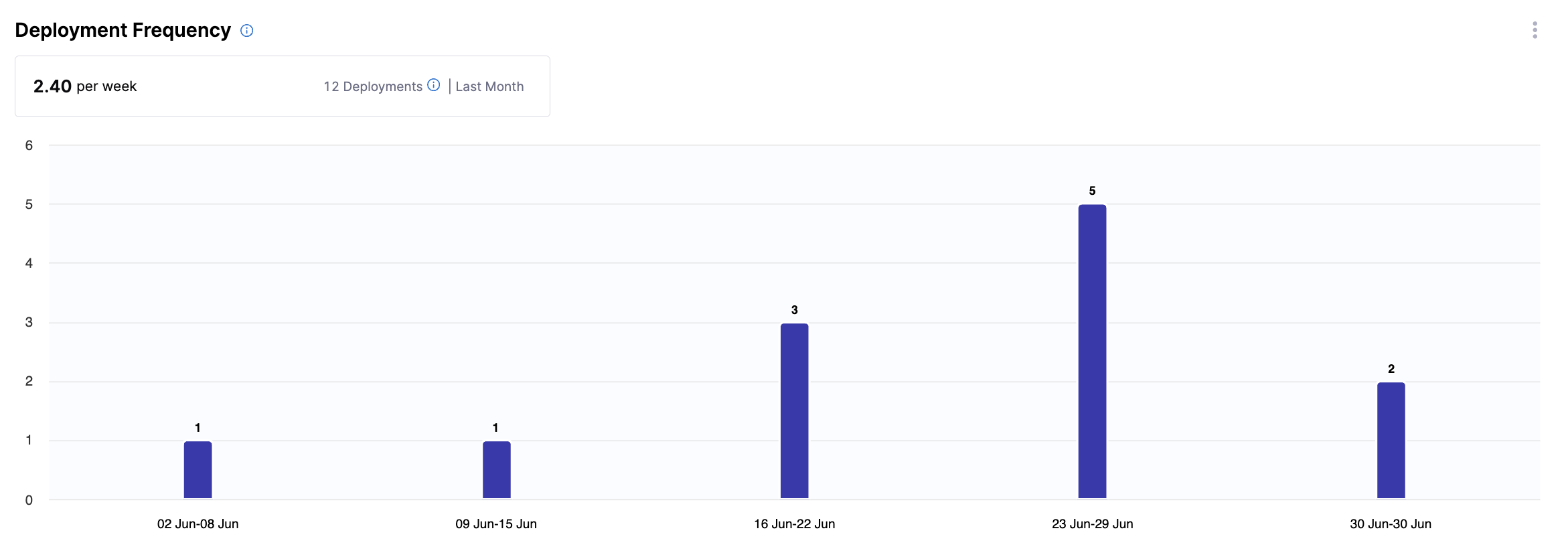The width and height of the screenshot is (1568, 557).
Task: Click the 12 Deployments label
Action: pos(373,86)
